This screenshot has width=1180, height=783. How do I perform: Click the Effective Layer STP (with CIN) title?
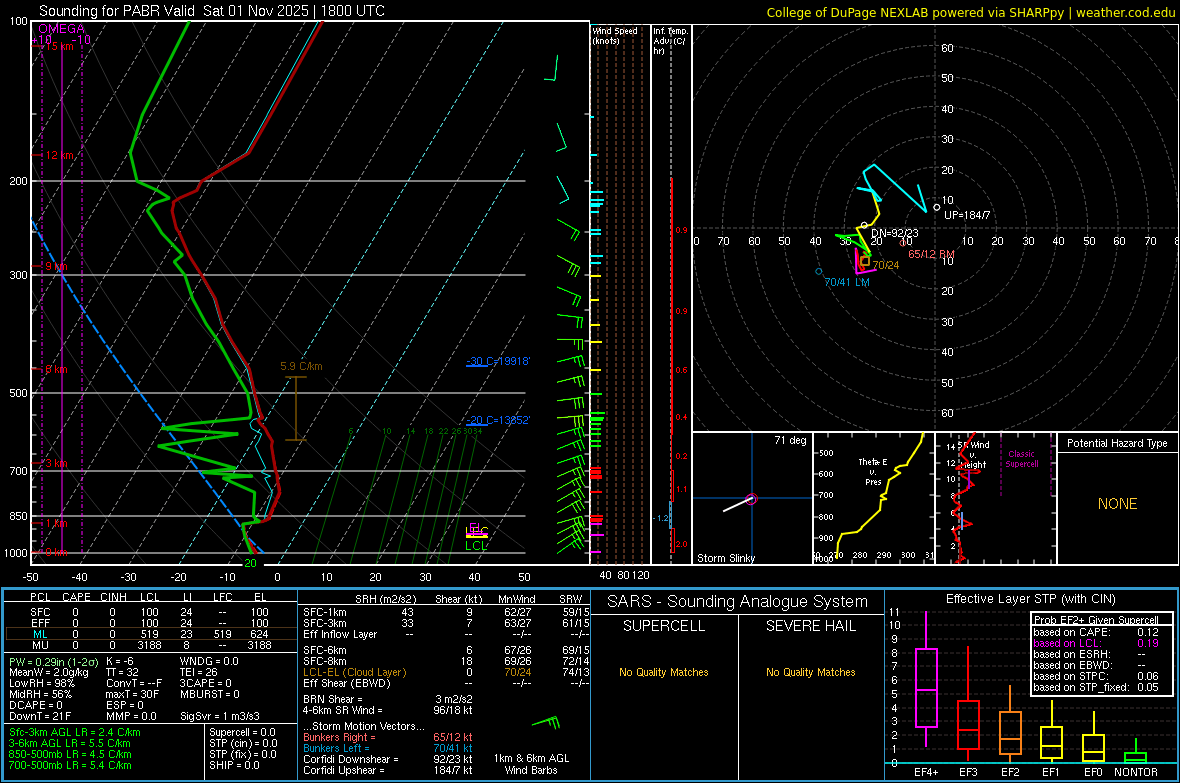1030,599
